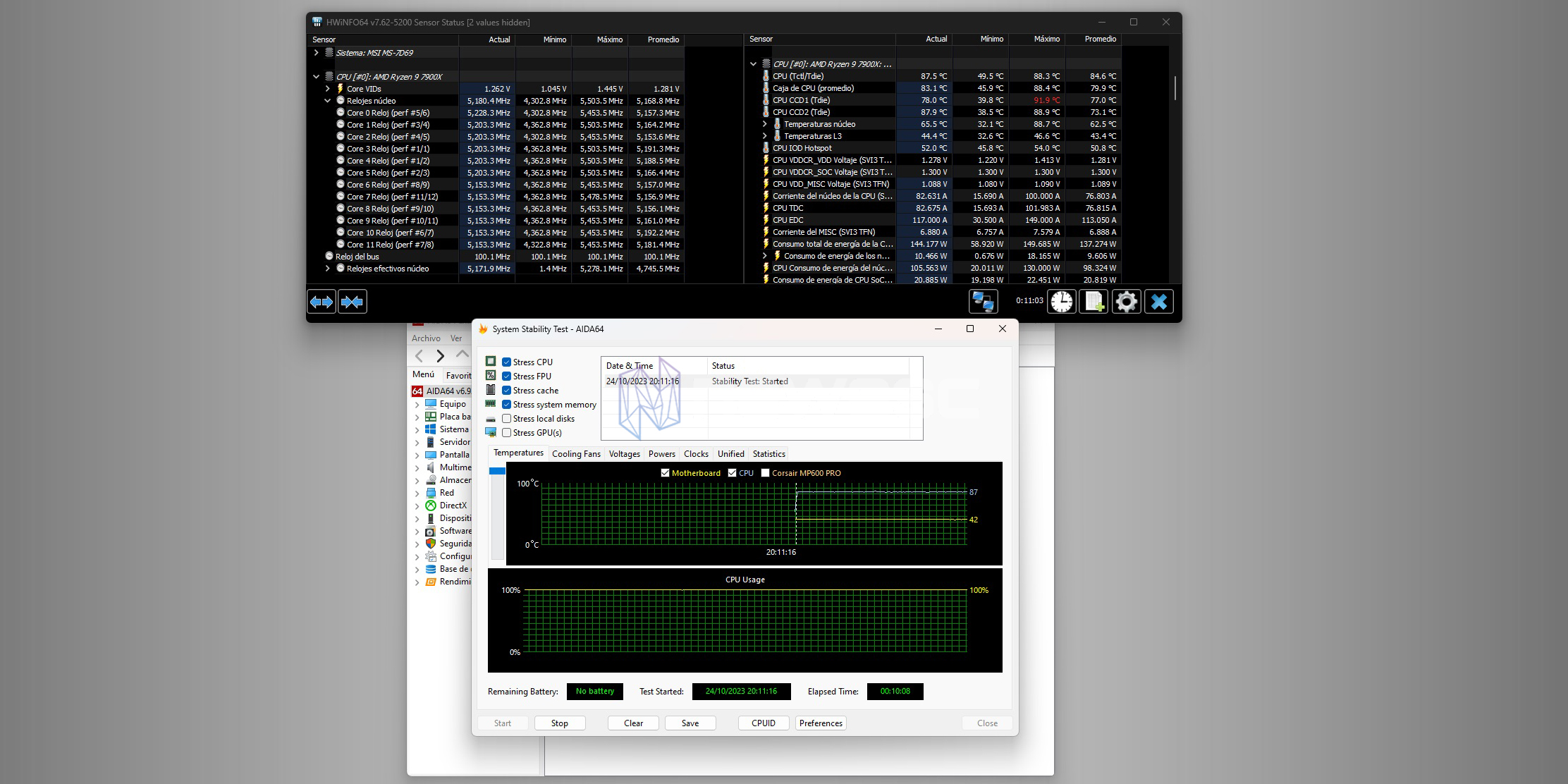Screen dimensions: 1568x784
Task: Toggle CPU temperature graph checkbox
Action: click(x=732, y=473)
